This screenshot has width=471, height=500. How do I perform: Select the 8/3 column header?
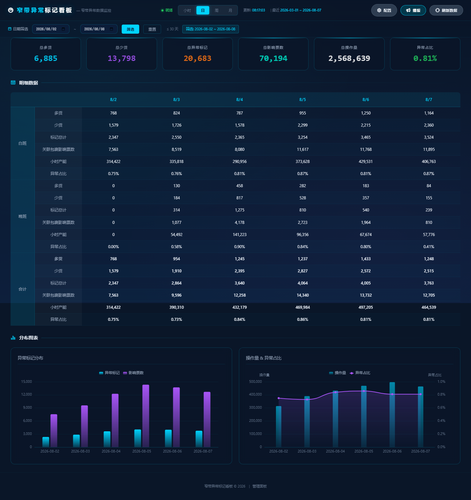point(176,100)
